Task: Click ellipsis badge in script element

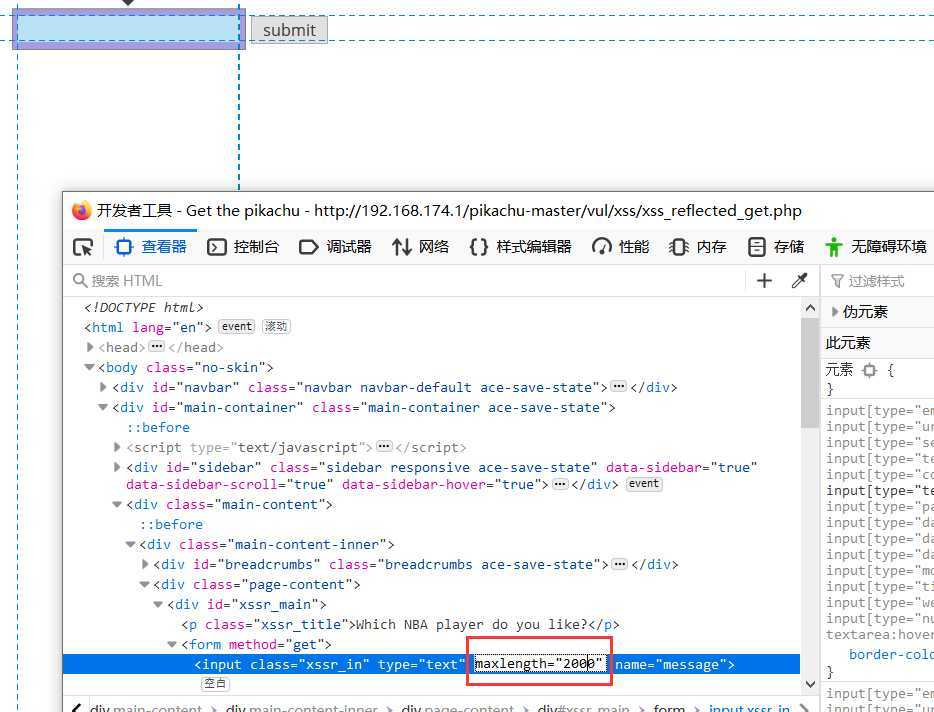Action: tap(385, 446)
